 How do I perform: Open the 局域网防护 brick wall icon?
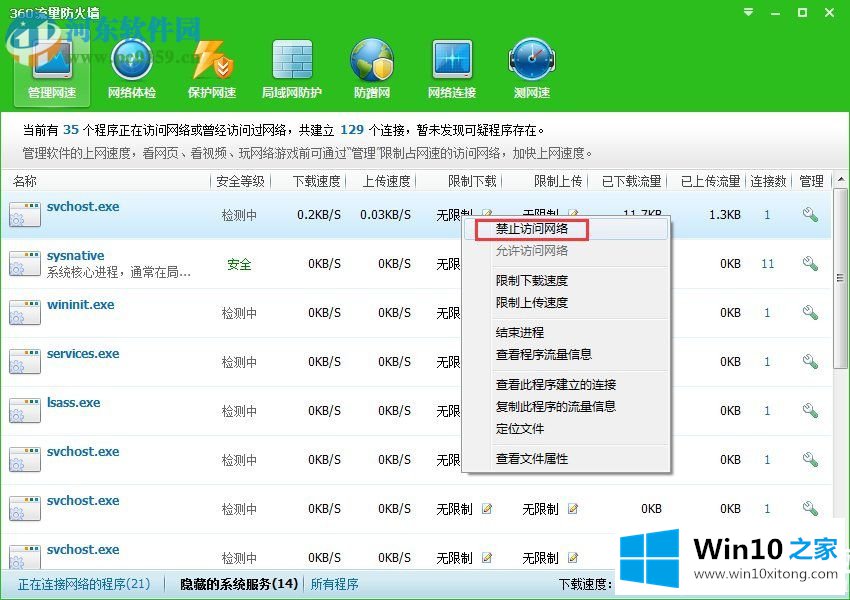tap(292, 69)
